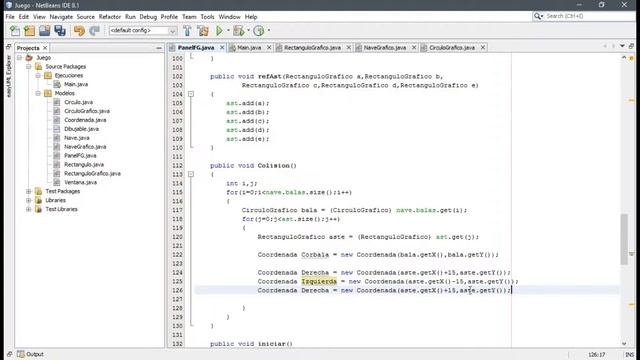Close the NaveGrafico.java tab

[414, 48]
